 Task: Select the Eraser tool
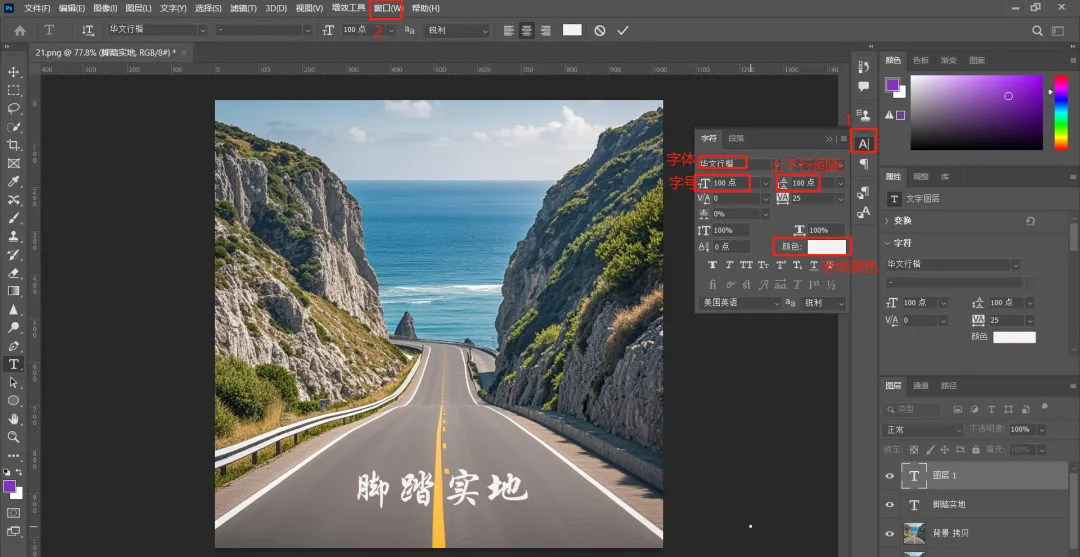point(13,273)
